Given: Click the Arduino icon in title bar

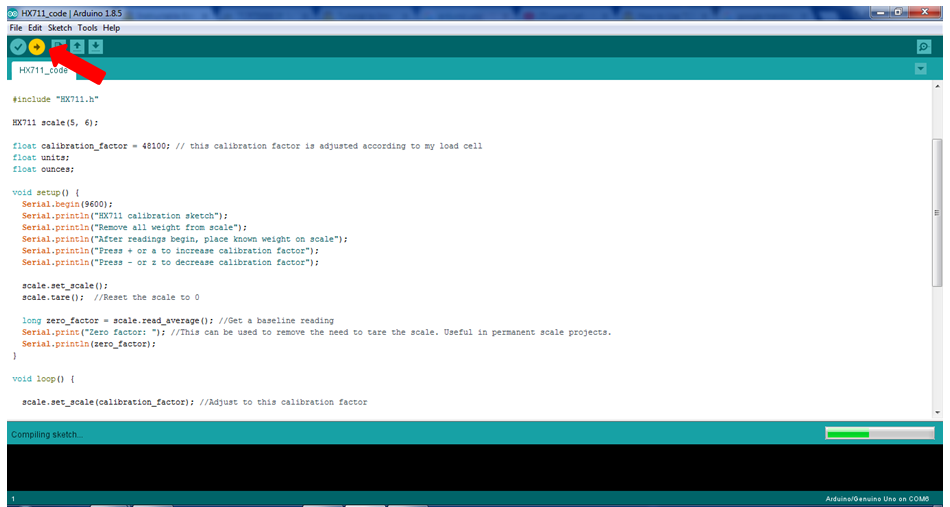Looking at the screenshot, I should (13, 13).
